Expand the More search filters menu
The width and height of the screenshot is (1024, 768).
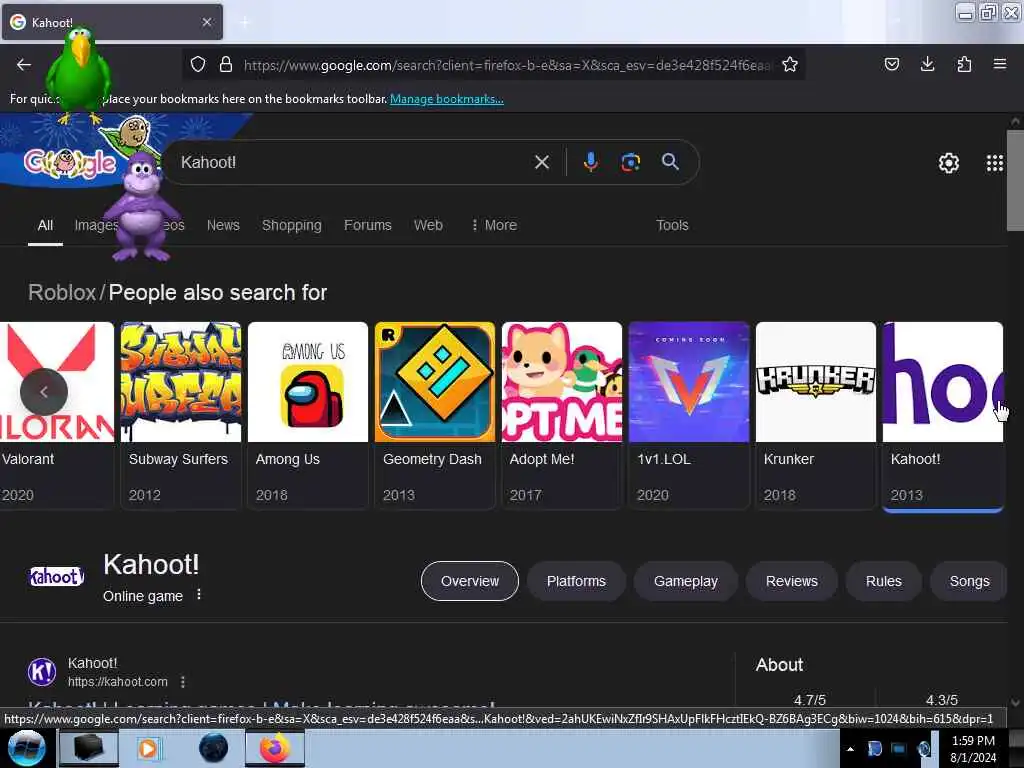pyautogui.click(x=494, y=225)
